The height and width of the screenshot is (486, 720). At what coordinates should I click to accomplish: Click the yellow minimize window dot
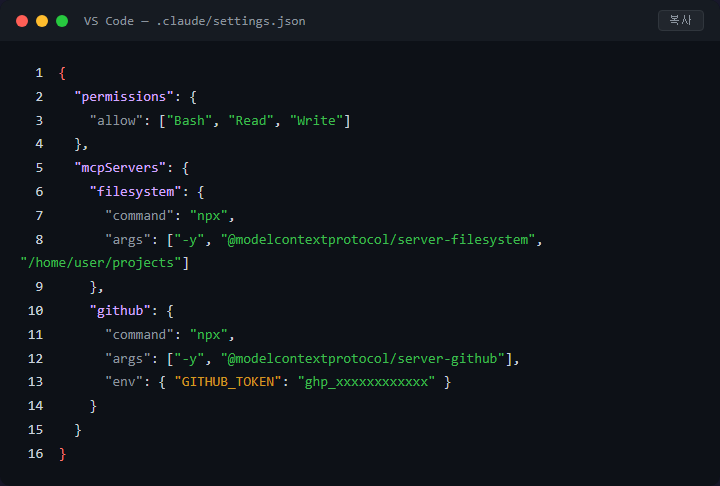42,21
